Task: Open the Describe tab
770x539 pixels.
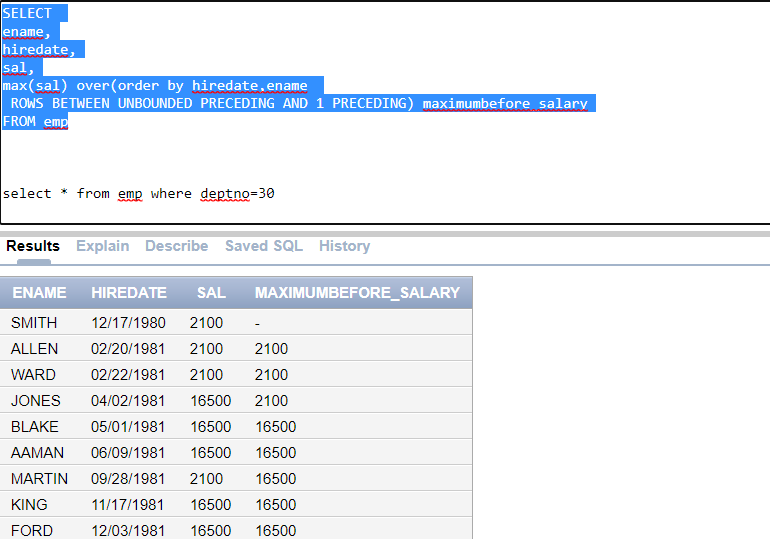Action: pos(177,246)
